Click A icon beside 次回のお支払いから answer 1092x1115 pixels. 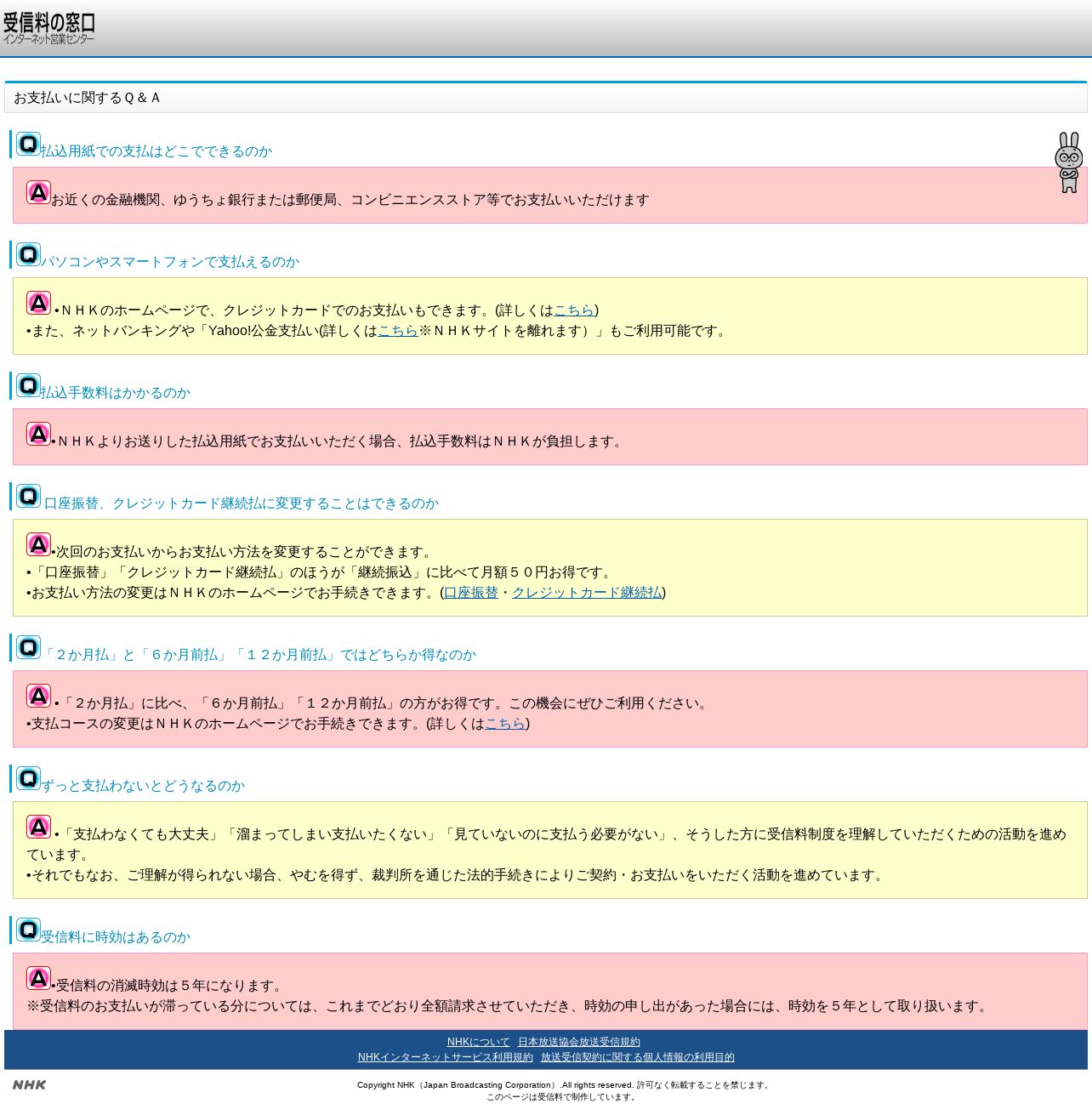pyautogui.click(x=38, y=544)
